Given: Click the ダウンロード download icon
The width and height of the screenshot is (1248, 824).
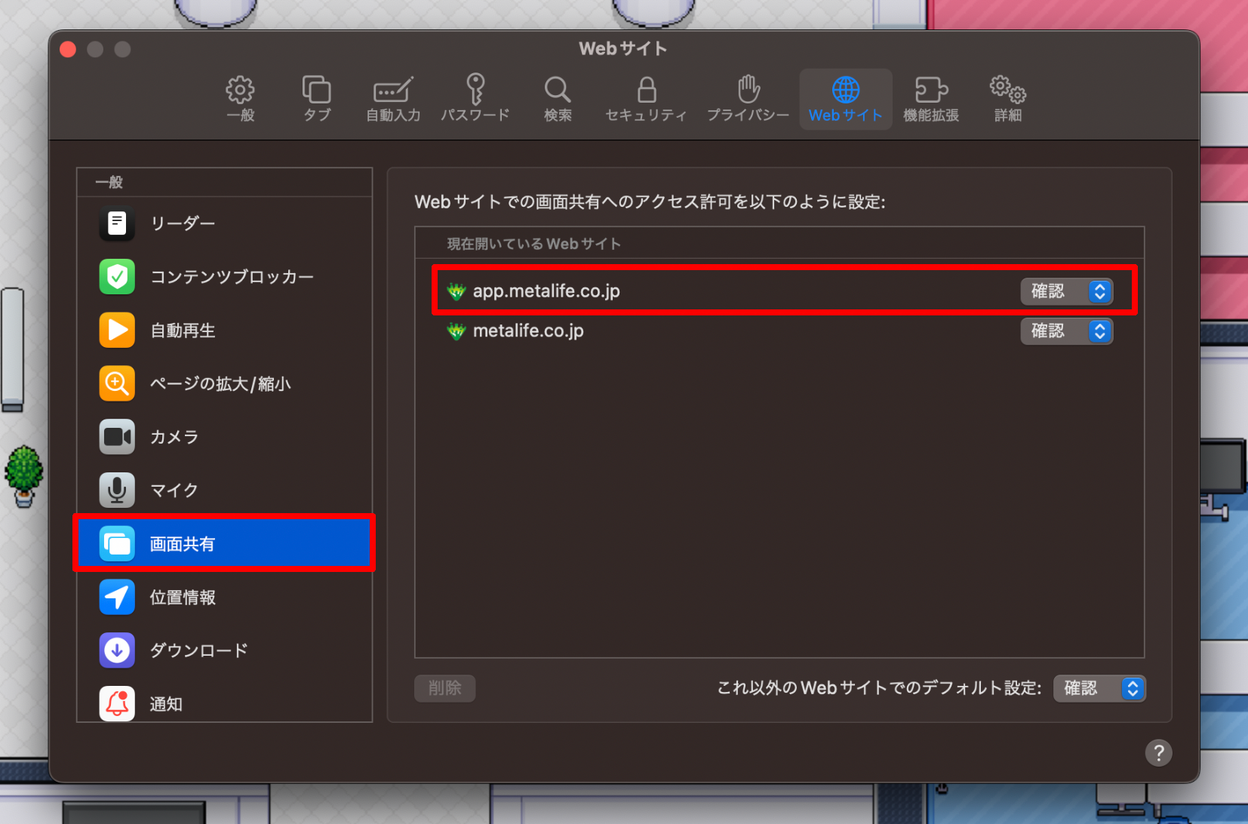Looking at the screenshot, I should [117, 650].
